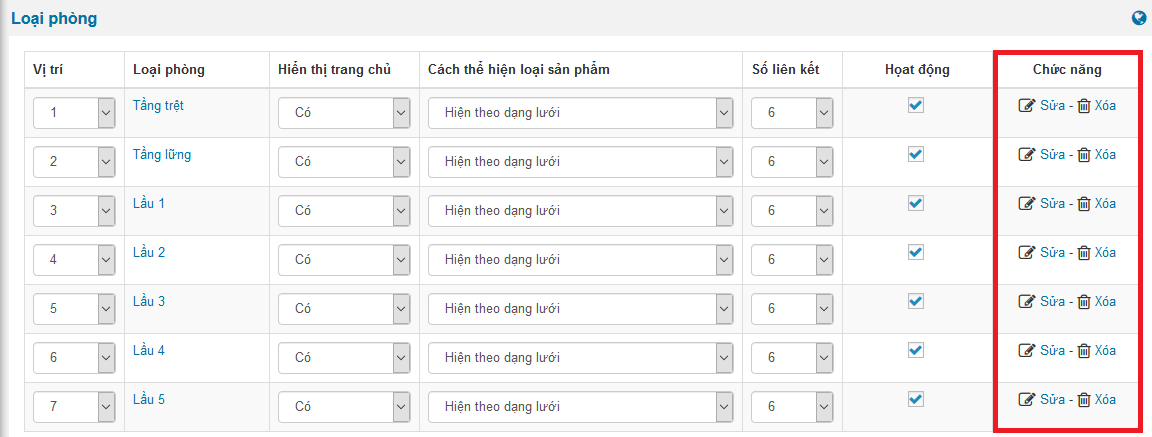Click the Xóa text link for Lầu 4

[1105, 351]
